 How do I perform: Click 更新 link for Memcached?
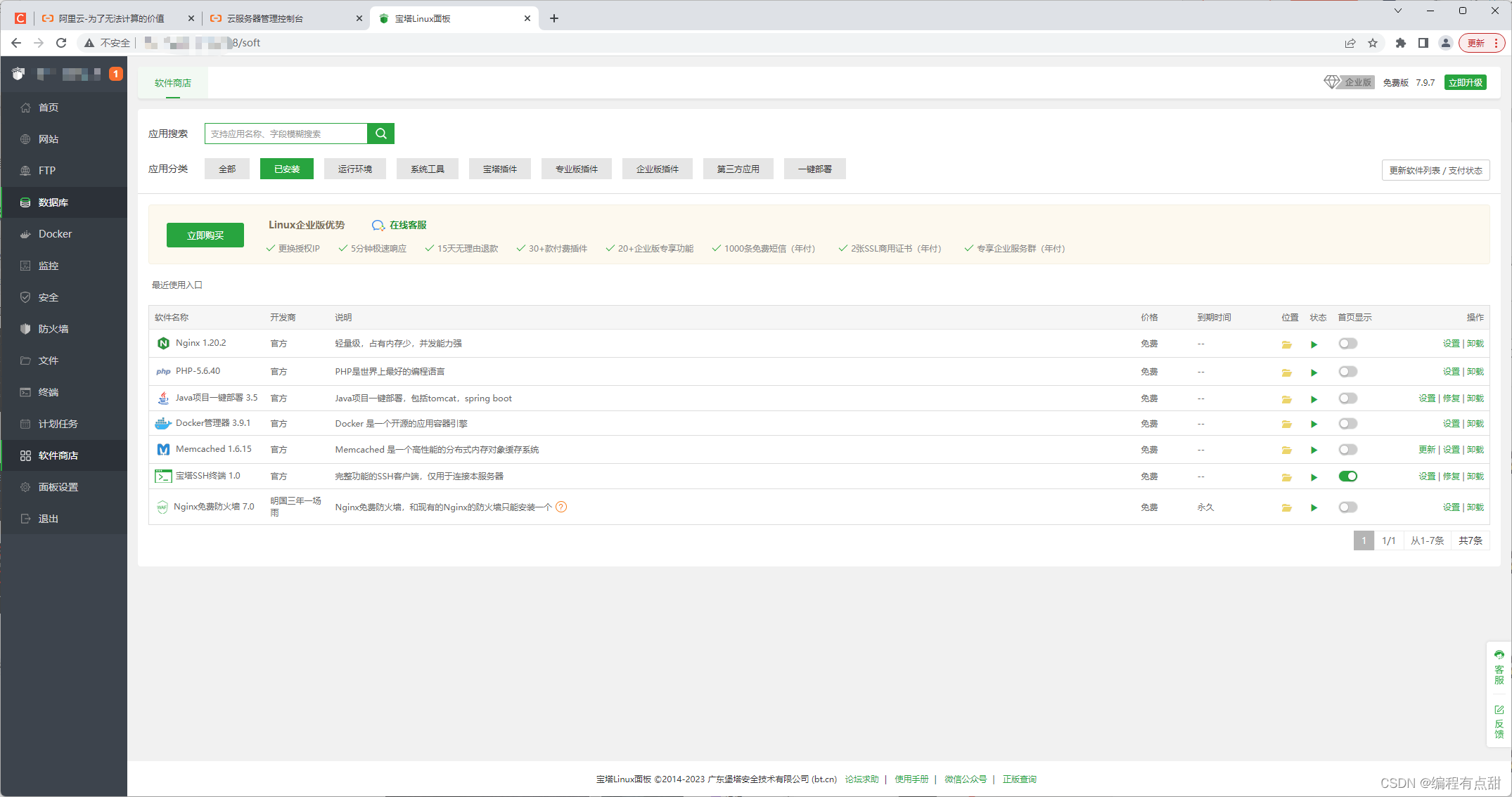coord(1427,450)
